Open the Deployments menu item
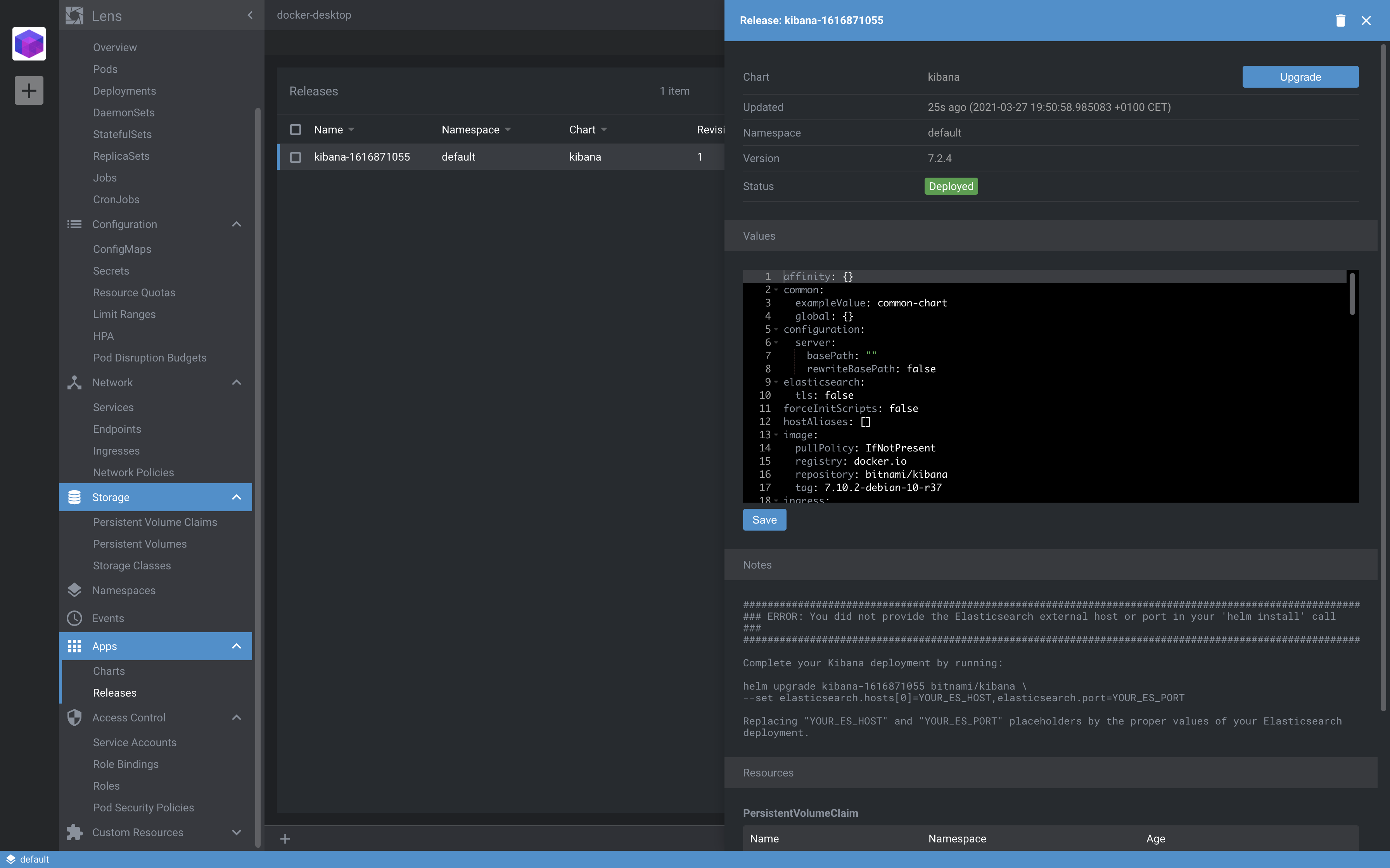1390x868 pixels. (x=124, y=91)
